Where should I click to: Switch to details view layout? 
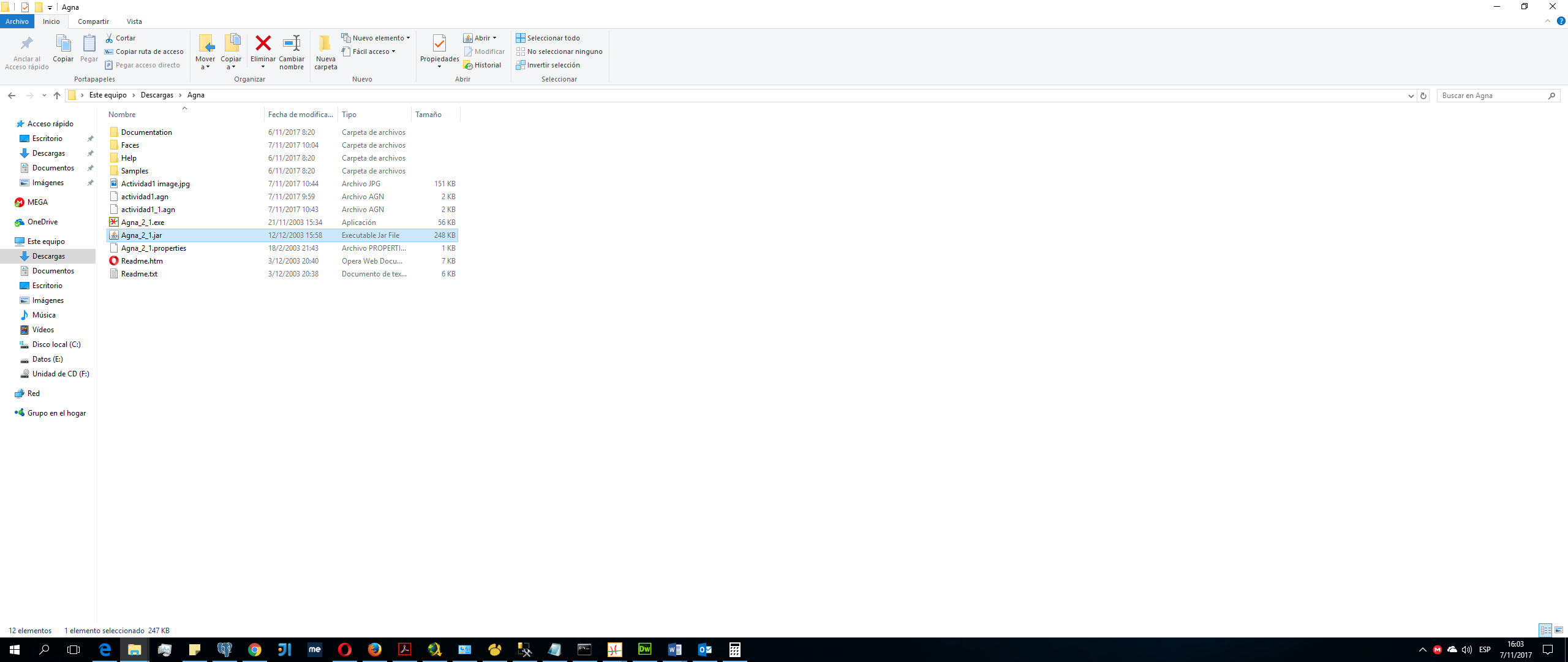[x=1545, y=630]
